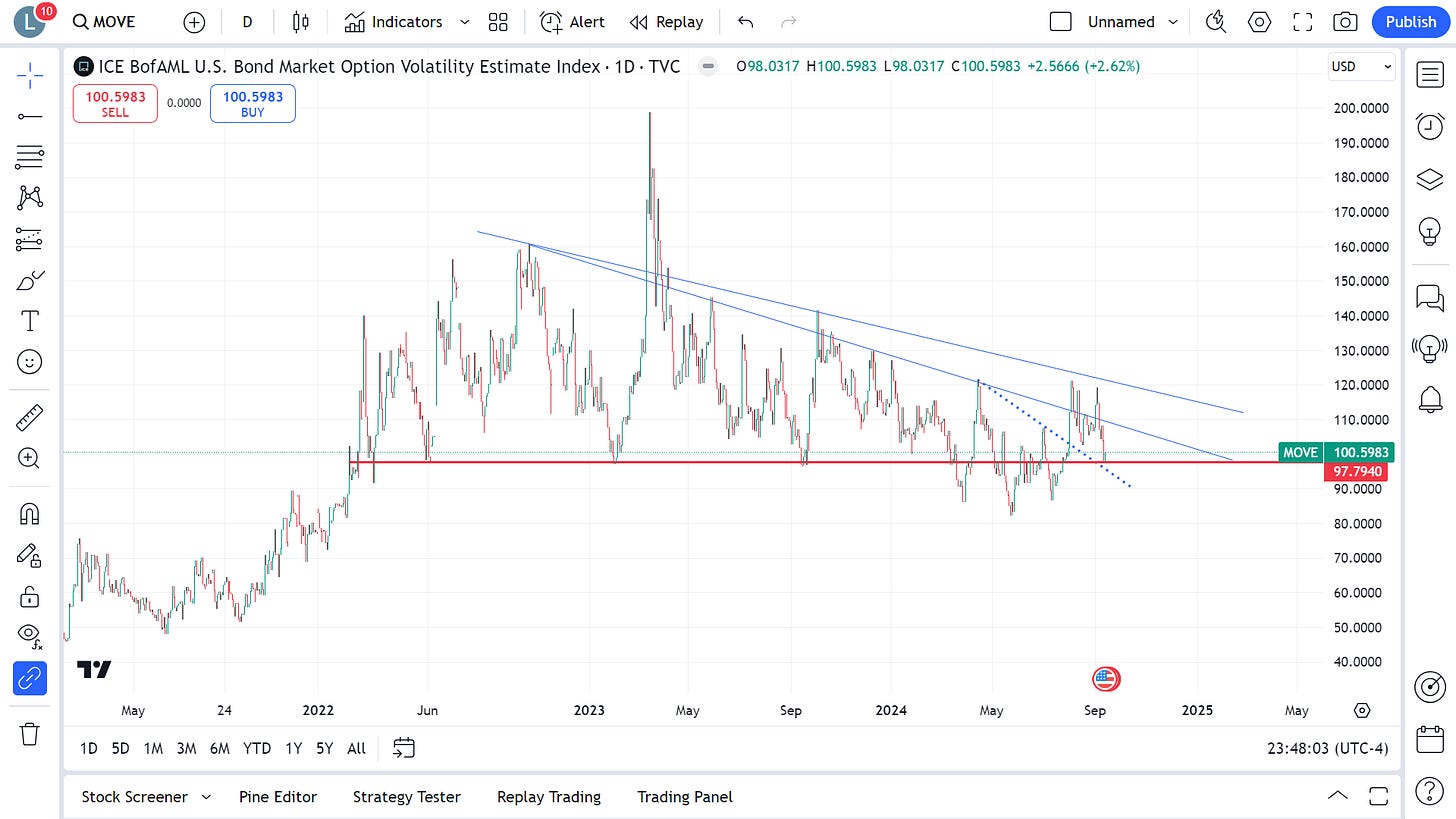1456x819 pixels.
Task: Open the watchlist panel
Action: coord(1430,74)
